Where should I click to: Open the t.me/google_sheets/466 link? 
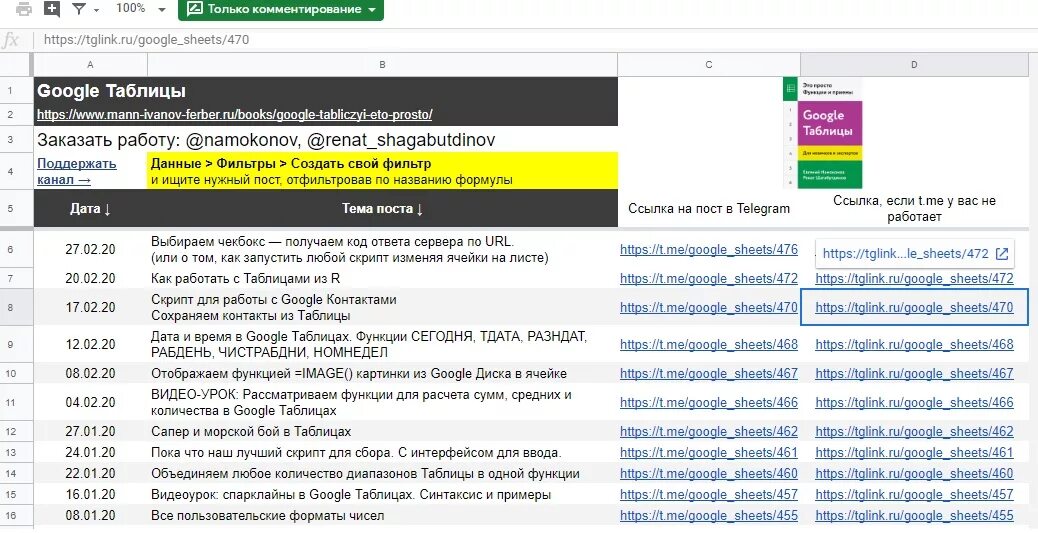pyautogui.click(x=709, y=403)
